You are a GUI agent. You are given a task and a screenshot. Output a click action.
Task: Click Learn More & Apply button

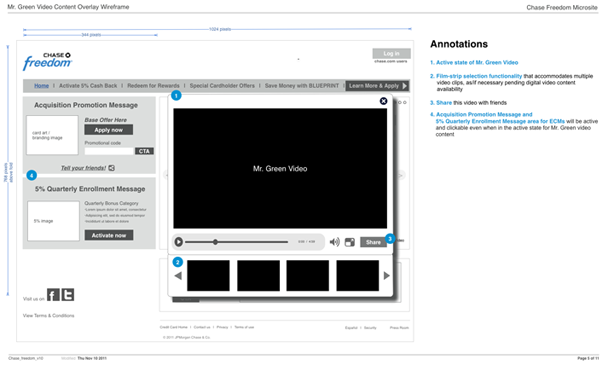[377, 86]
